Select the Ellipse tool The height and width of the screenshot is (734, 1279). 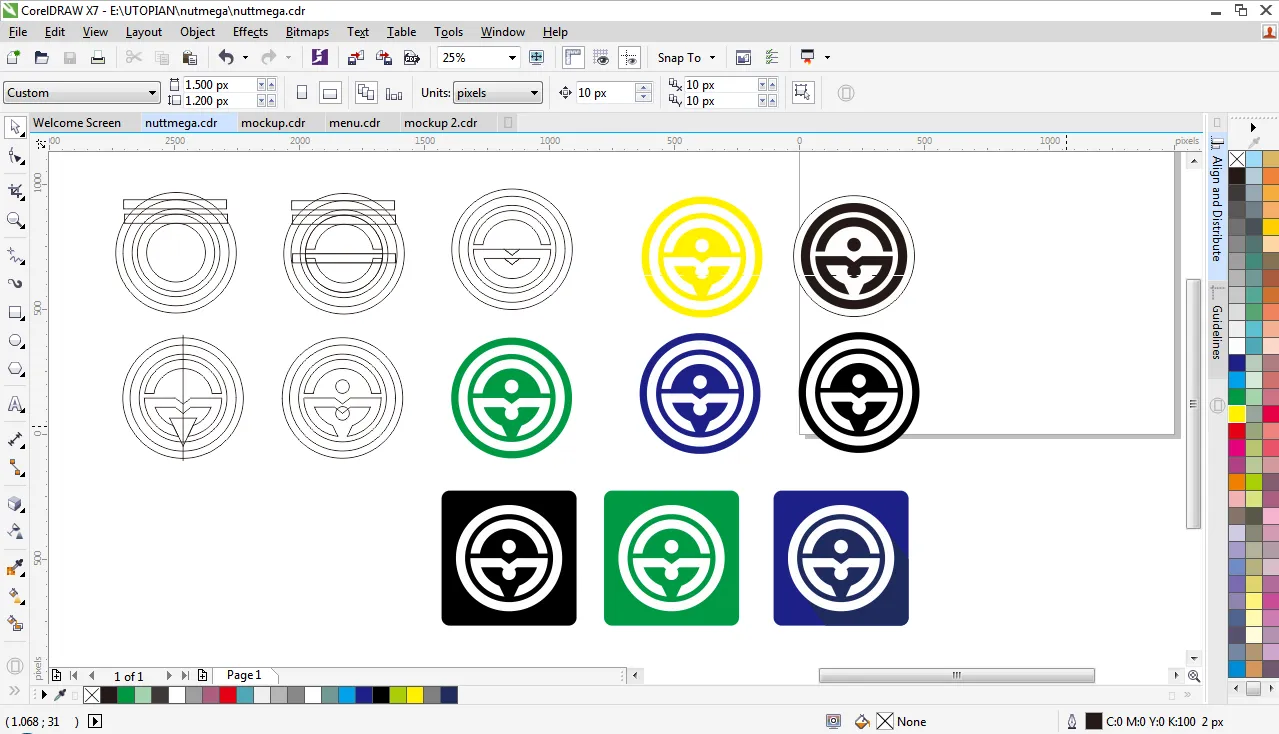(15, 341)
